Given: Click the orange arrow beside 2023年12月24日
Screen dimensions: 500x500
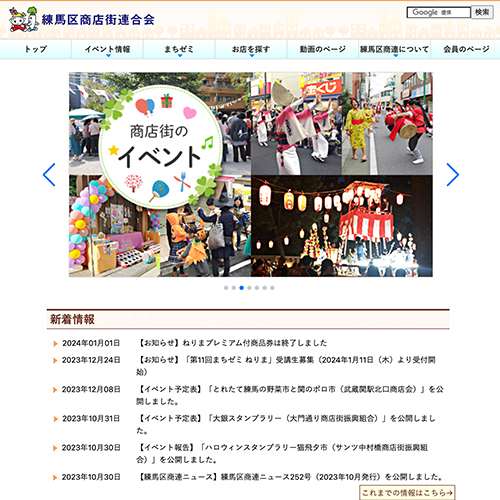Looking at the screenshot, I should click(55, 360).
